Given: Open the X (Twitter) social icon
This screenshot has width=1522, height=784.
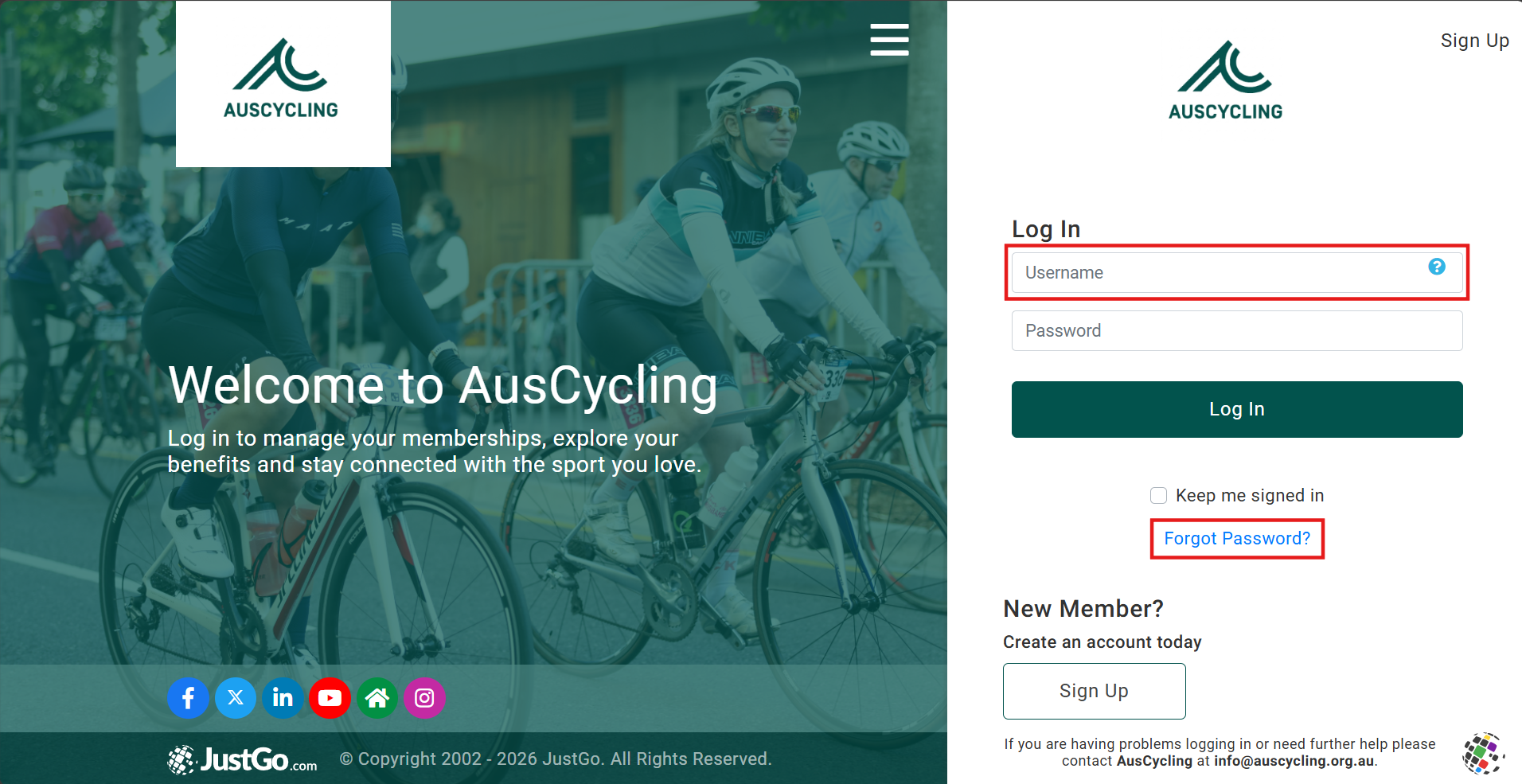Looking at the screenshot, I should click(x=236, y=698).
